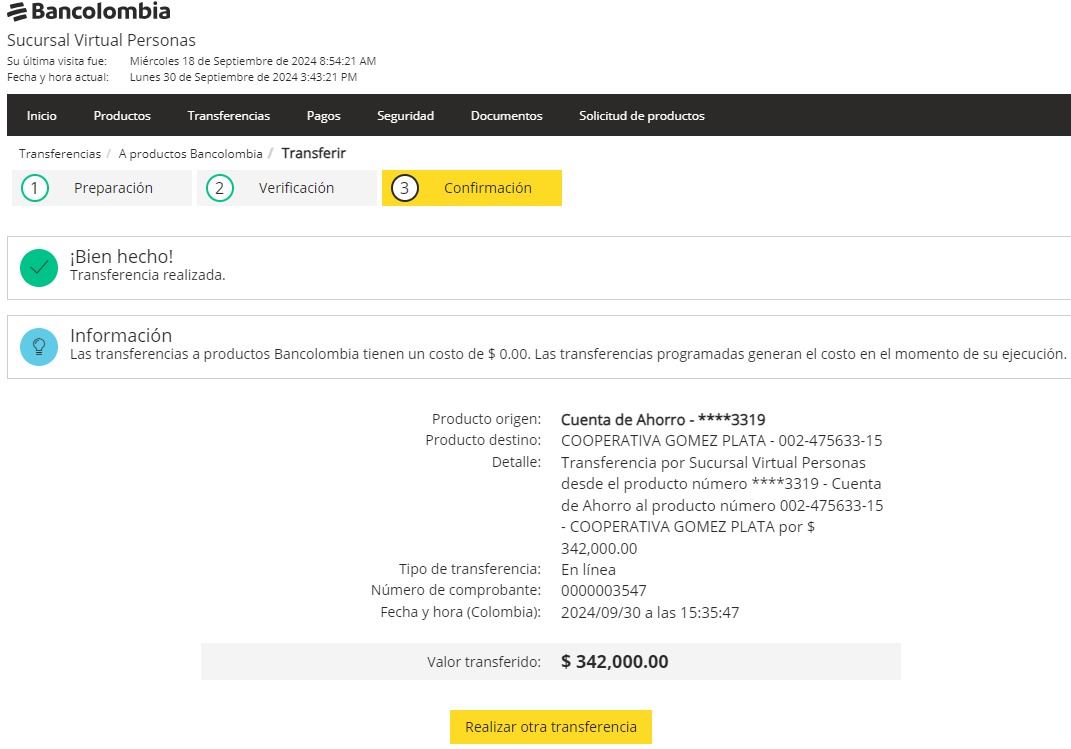Select the Preparación step tab
The height and width of the screenshot is (749, 1071).
113,188
